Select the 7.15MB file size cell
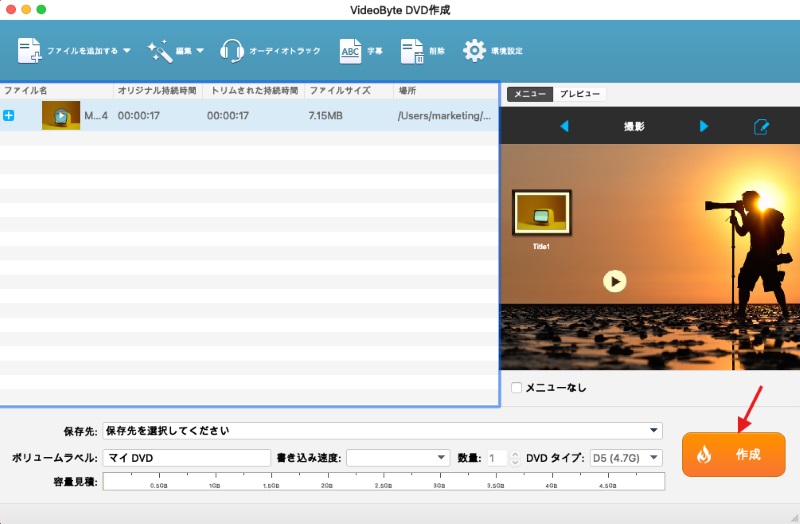 (x=326, y=116)
